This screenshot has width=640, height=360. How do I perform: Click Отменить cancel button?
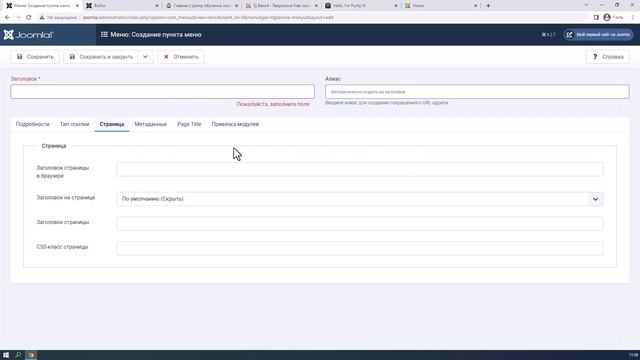click(181, 57)
